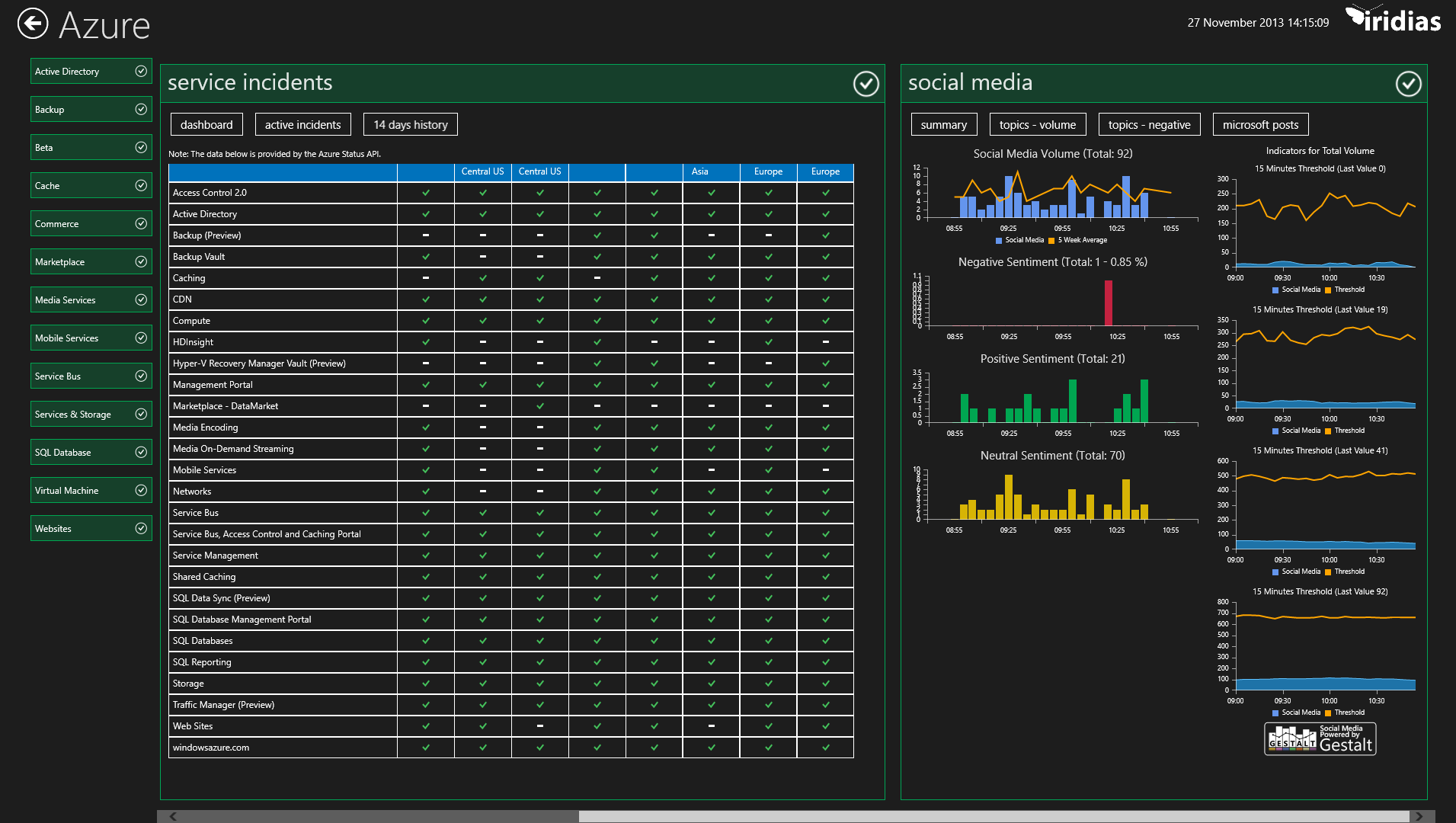Image resolution: width=1456 pixels, height=823 pixels.
Task: Open the dashboard tab
Action: click(x=206, y=124)
